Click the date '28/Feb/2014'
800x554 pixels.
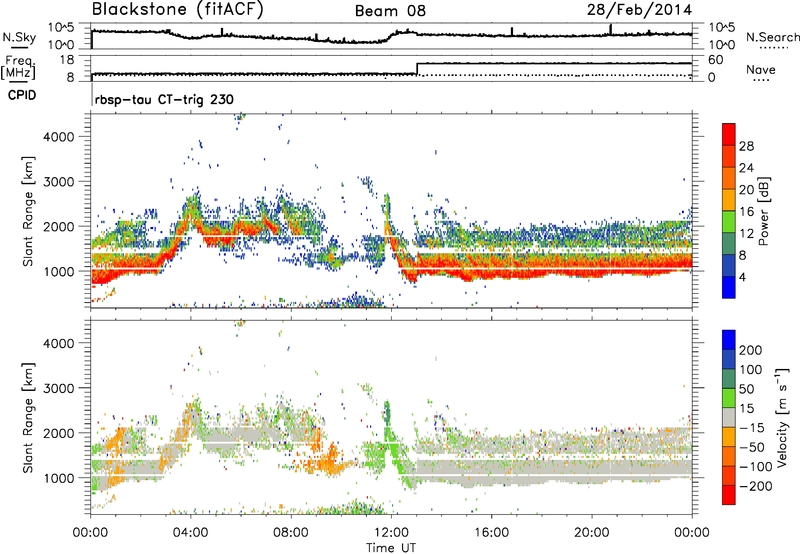pos(639,10)
